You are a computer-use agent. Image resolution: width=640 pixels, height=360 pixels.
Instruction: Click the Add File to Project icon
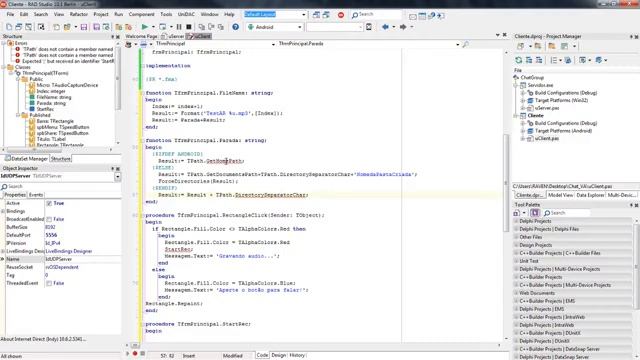pos(118,27)
